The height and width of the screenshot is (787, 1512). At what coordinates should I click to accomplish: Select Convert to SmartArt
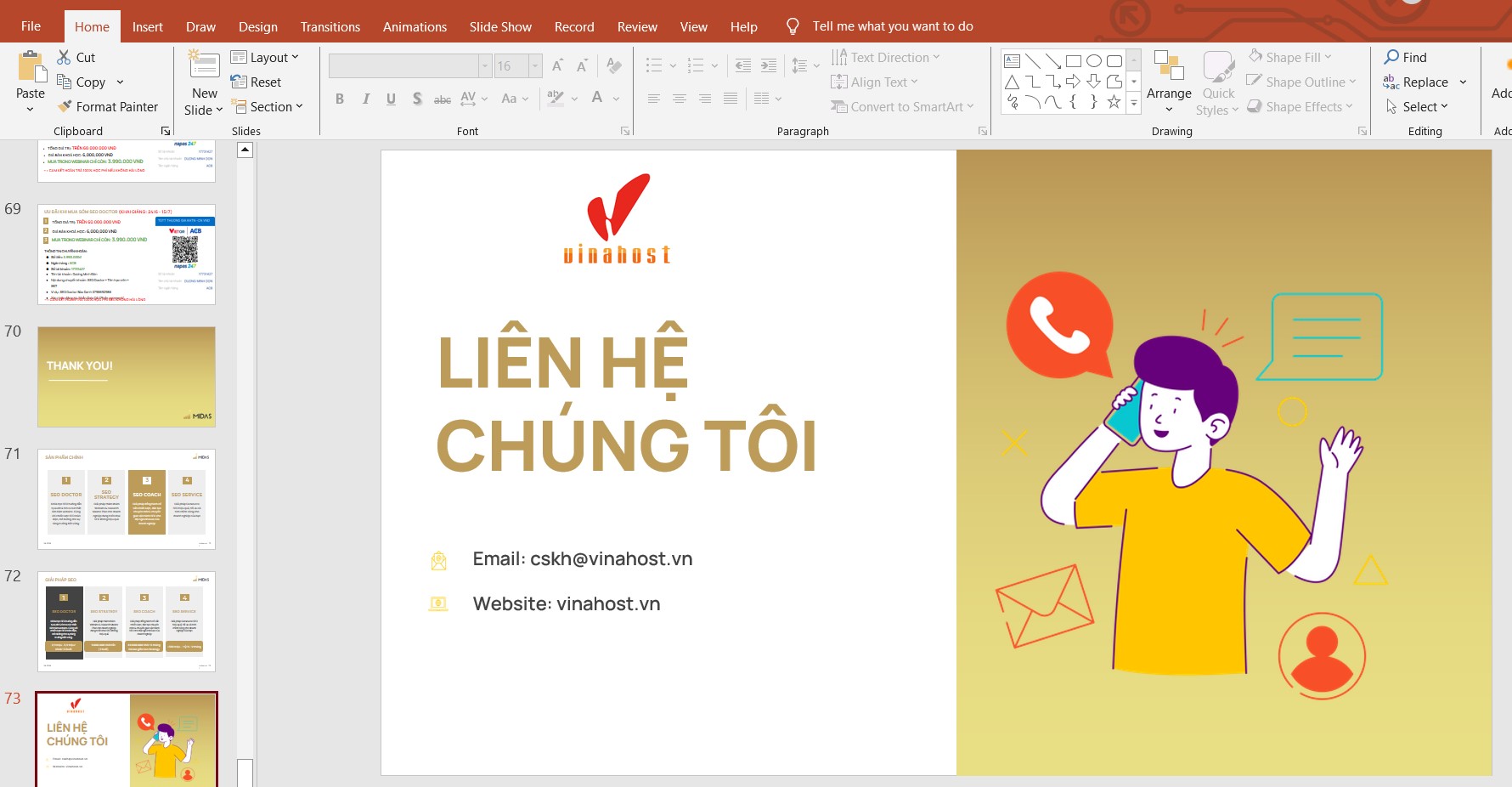(x=902, y=106)
